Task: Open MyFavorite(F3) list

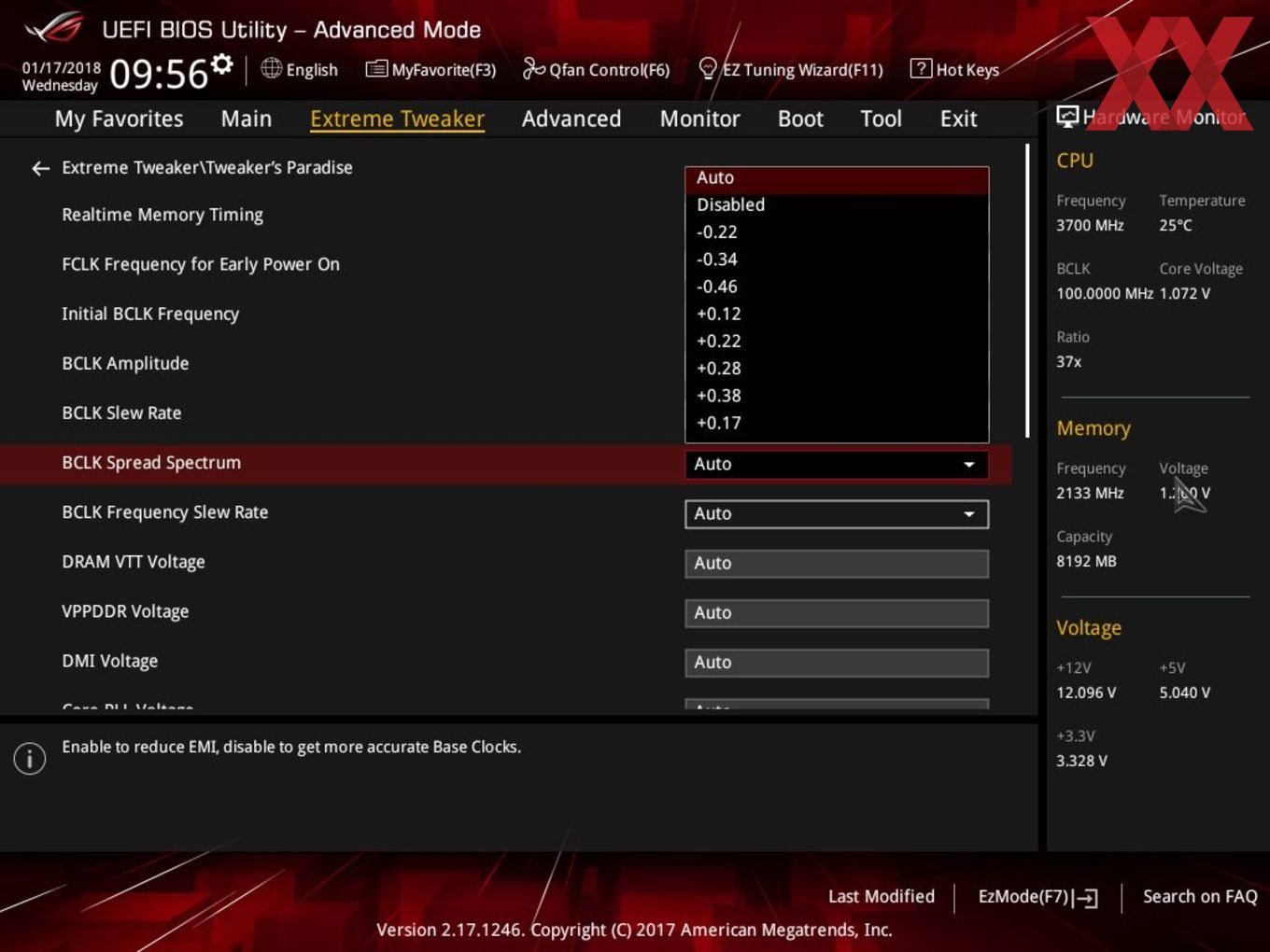Action: 430,69
